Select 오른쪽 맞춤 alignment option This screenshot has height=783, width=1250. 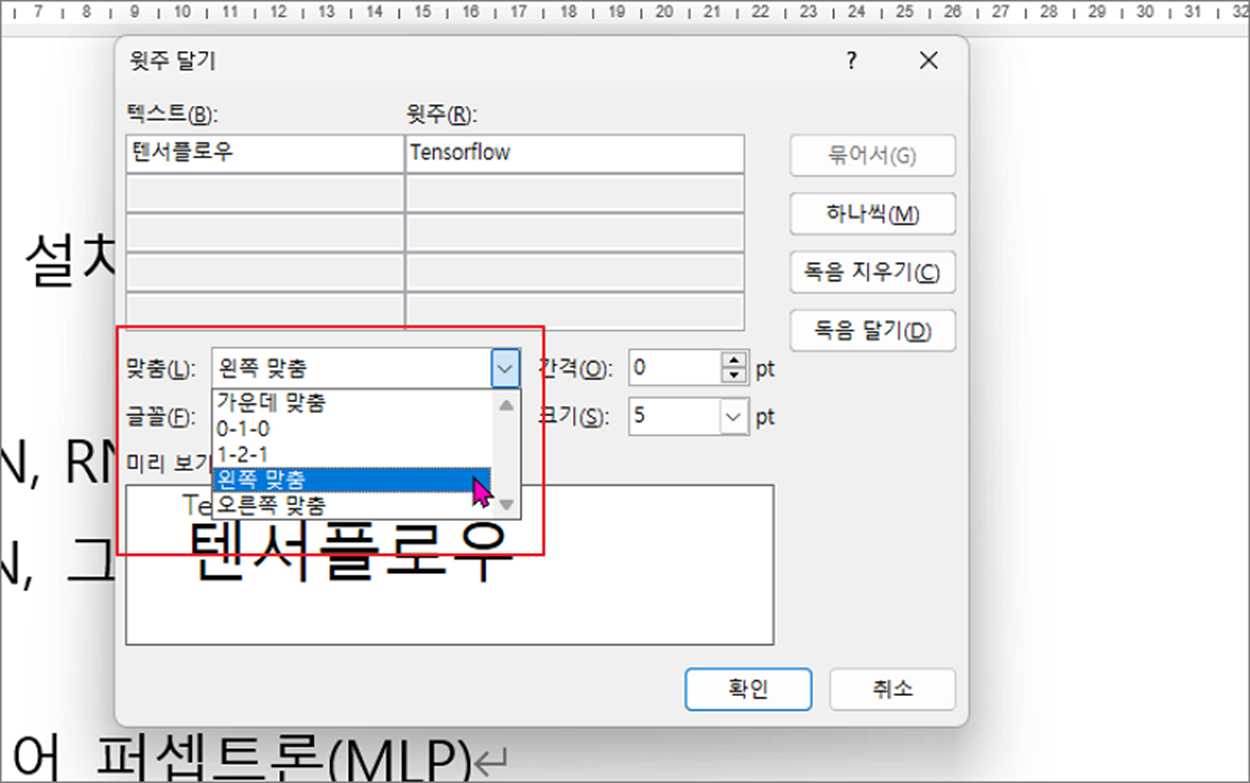(x=352, y=504)
